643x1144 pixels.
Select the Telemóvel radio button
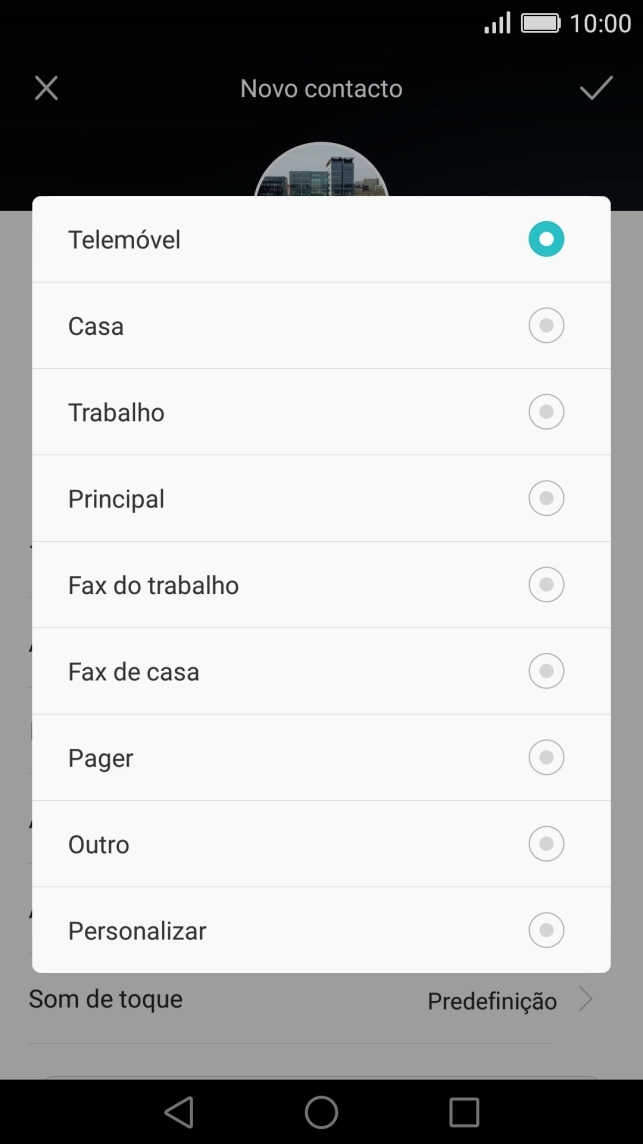tap(545, 239)
